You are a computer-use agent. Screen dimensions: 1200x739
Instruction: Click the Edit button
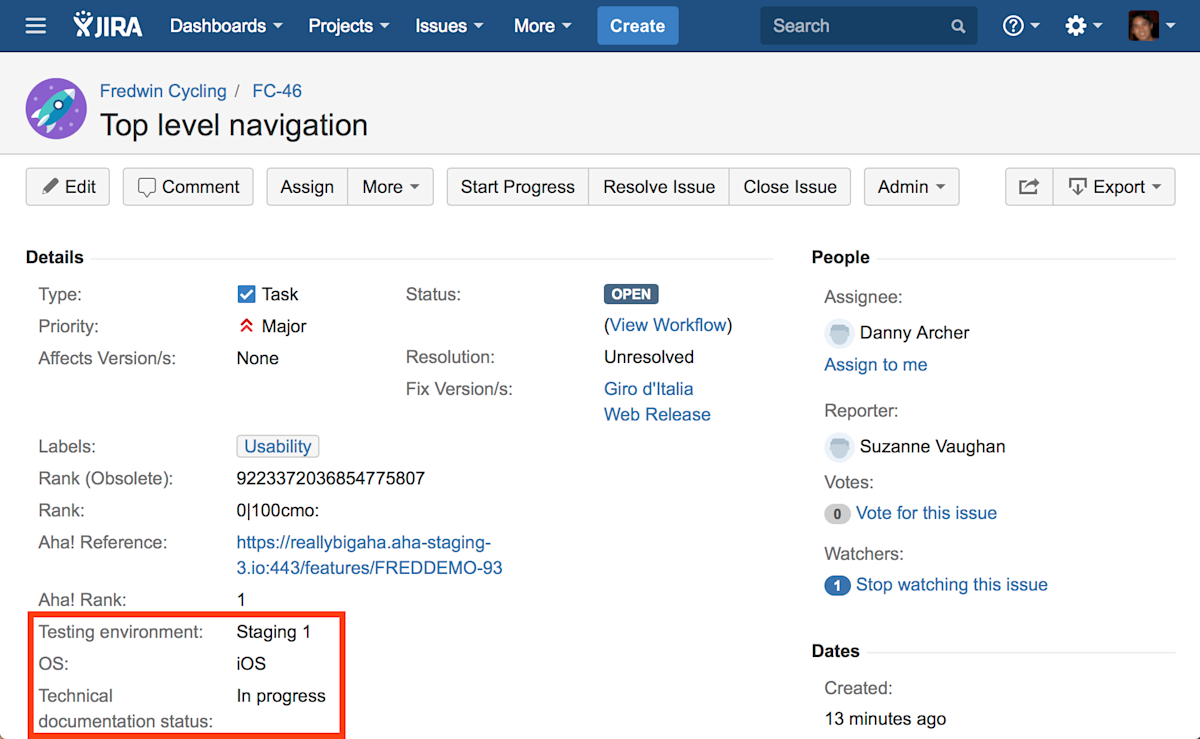[68, 187]
